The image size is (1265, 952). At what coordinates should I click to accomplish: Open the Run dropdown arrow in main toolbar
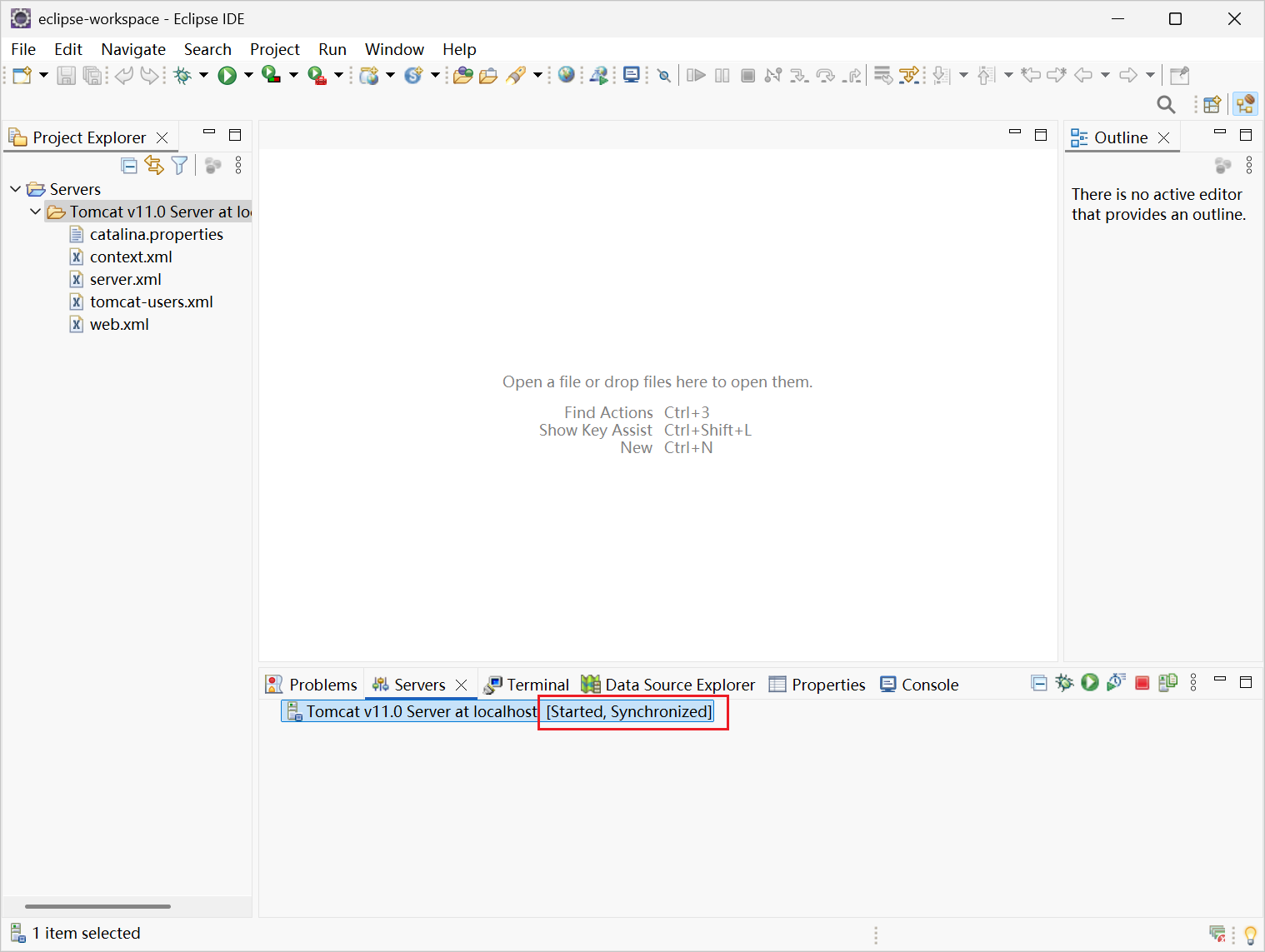pyautogui.click(x=248, y=76)
